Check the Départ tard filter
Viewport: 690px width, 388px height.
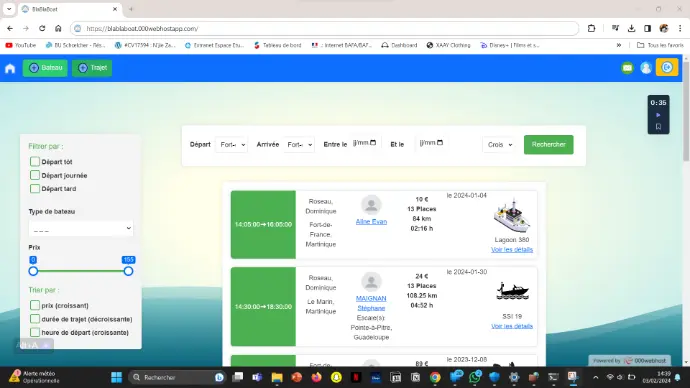tap(35, 188)
